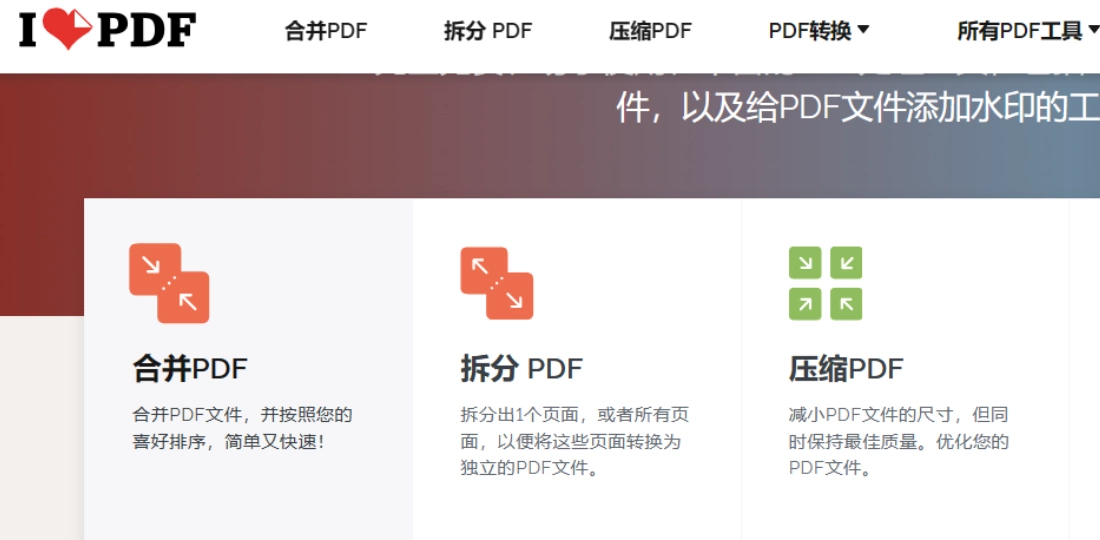
Task: Select the 压缩PDF card title
Action: 846,369
